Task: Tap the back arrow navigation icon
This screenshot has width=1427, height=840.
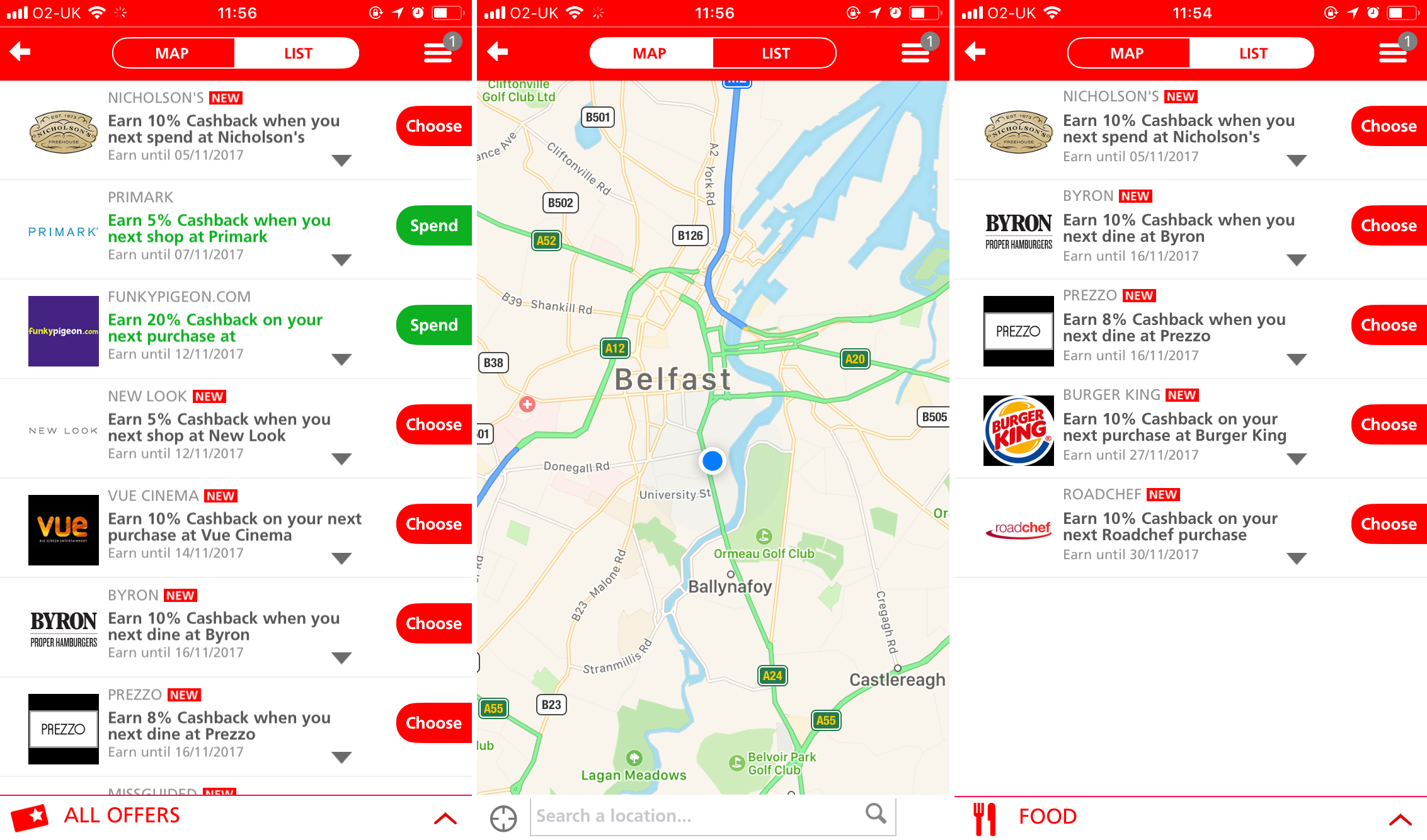Action: point(22,52)
